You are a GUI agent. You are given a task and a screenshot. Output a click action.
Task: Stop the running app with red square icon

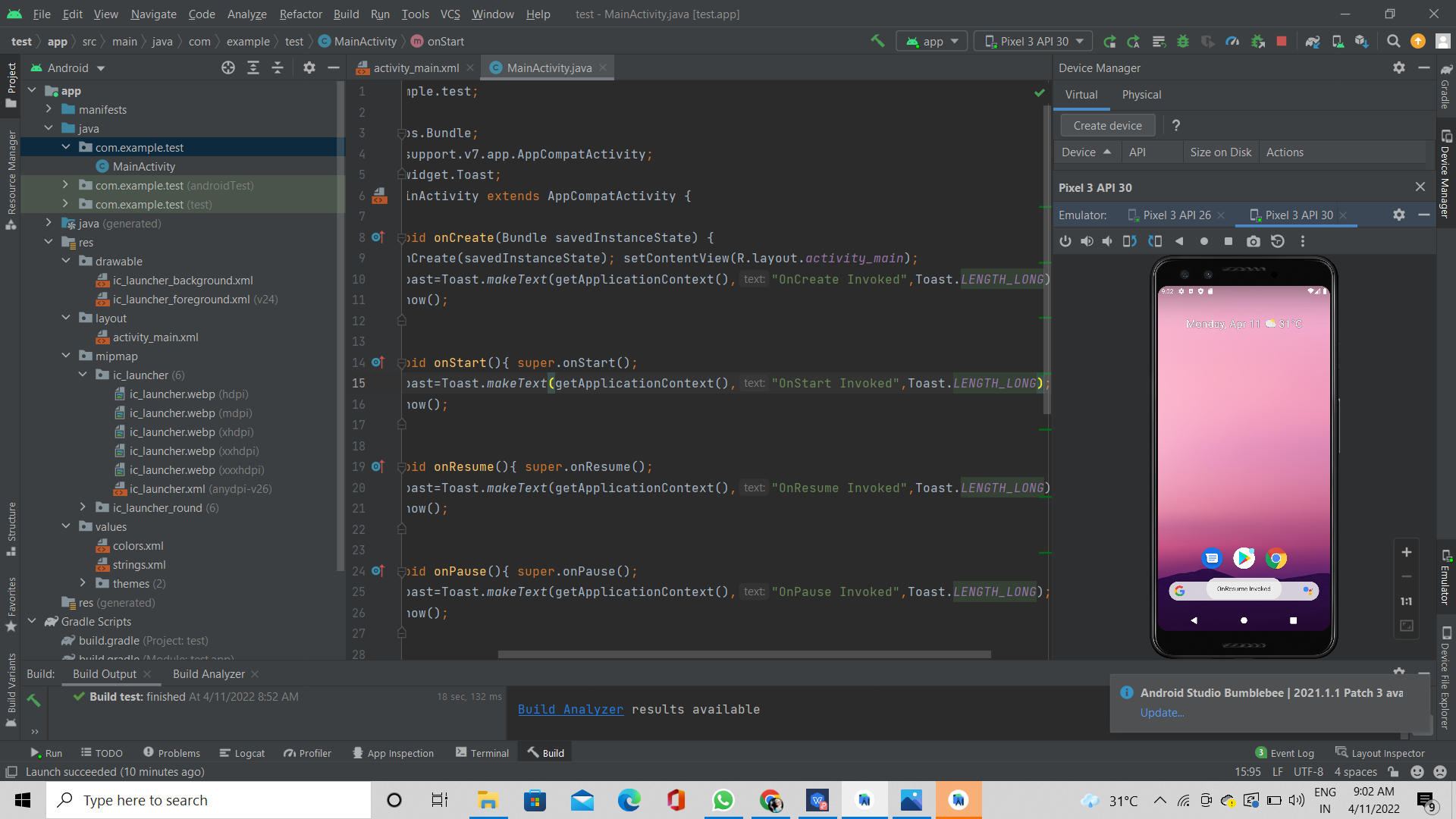[1282, 41]
